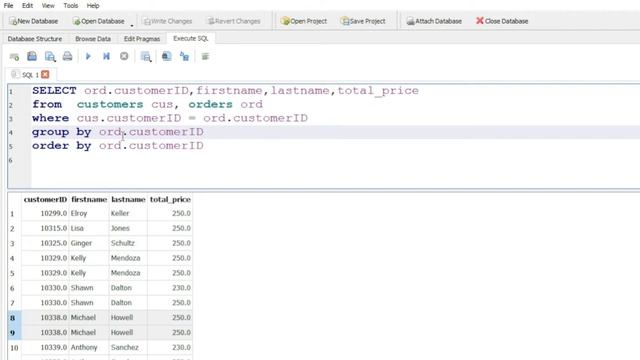Image resolution: width=640 pixels, height=360 pixels.
Task: Click cell 'Lisa' in results
Action: (89, 228)
